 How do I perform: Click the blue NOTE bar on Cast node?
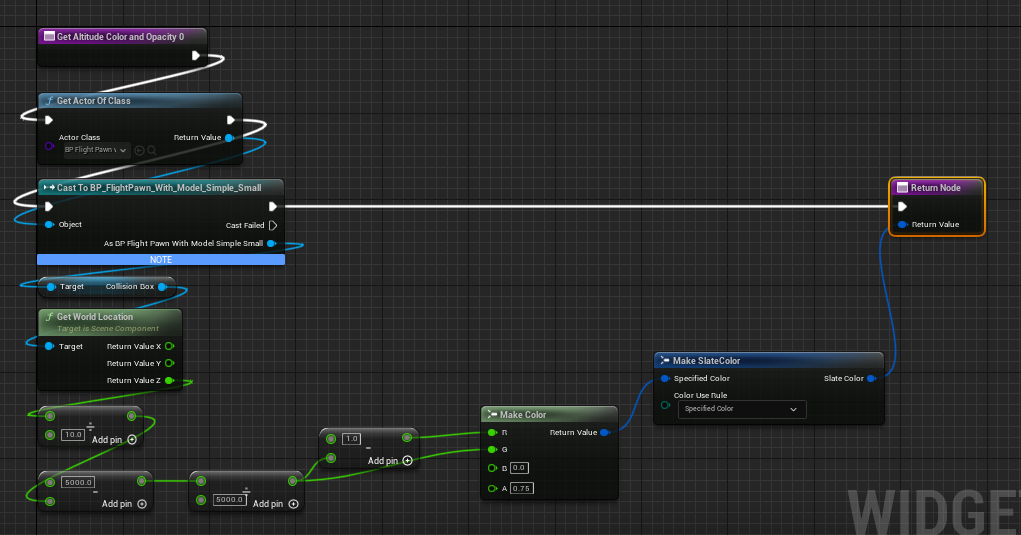161,260
